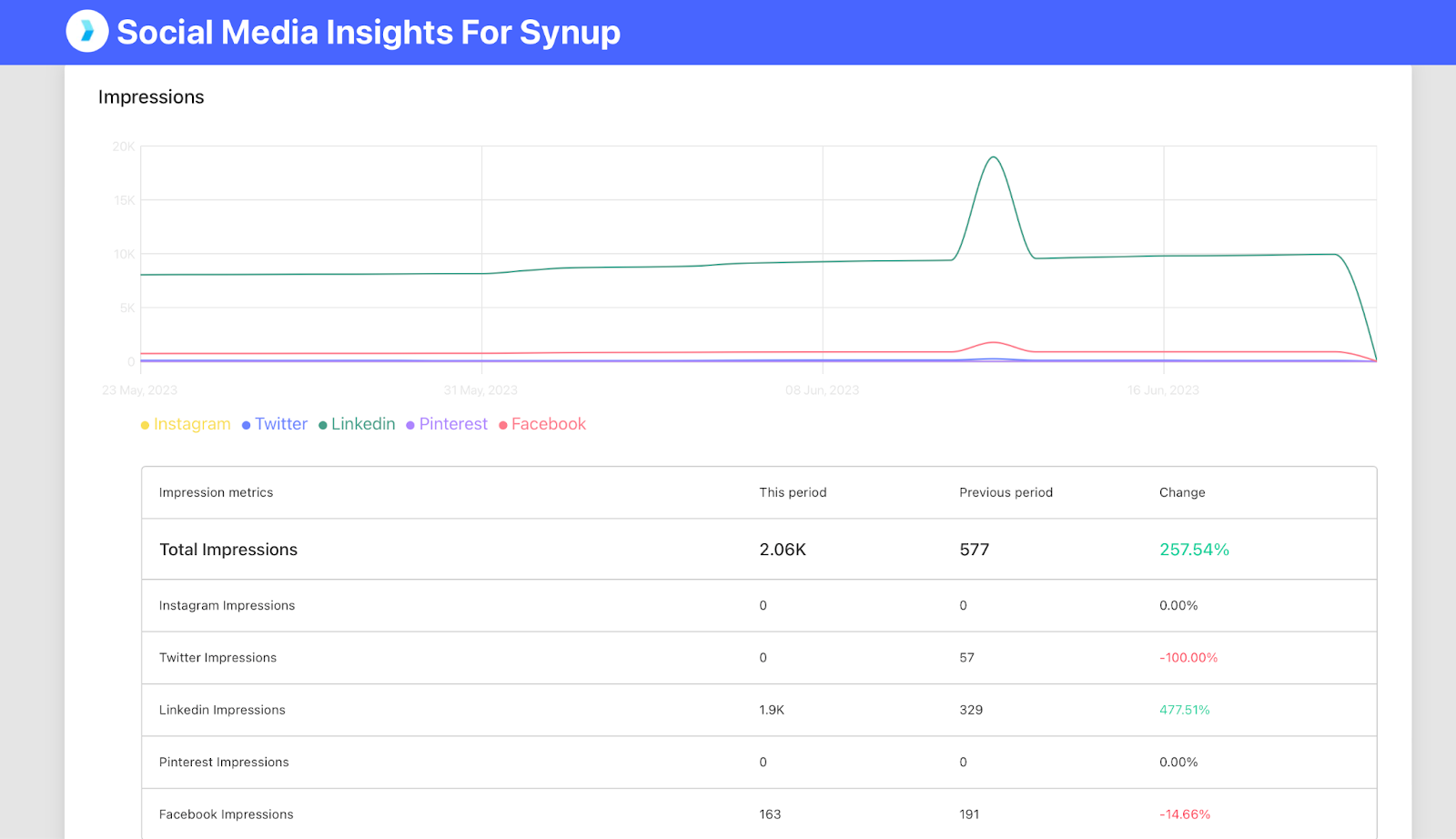Click the 23 May, 2023 axis label
The height and width of the screenshot is (839, 1456).
pyautogui.click(x=139, y=390)
